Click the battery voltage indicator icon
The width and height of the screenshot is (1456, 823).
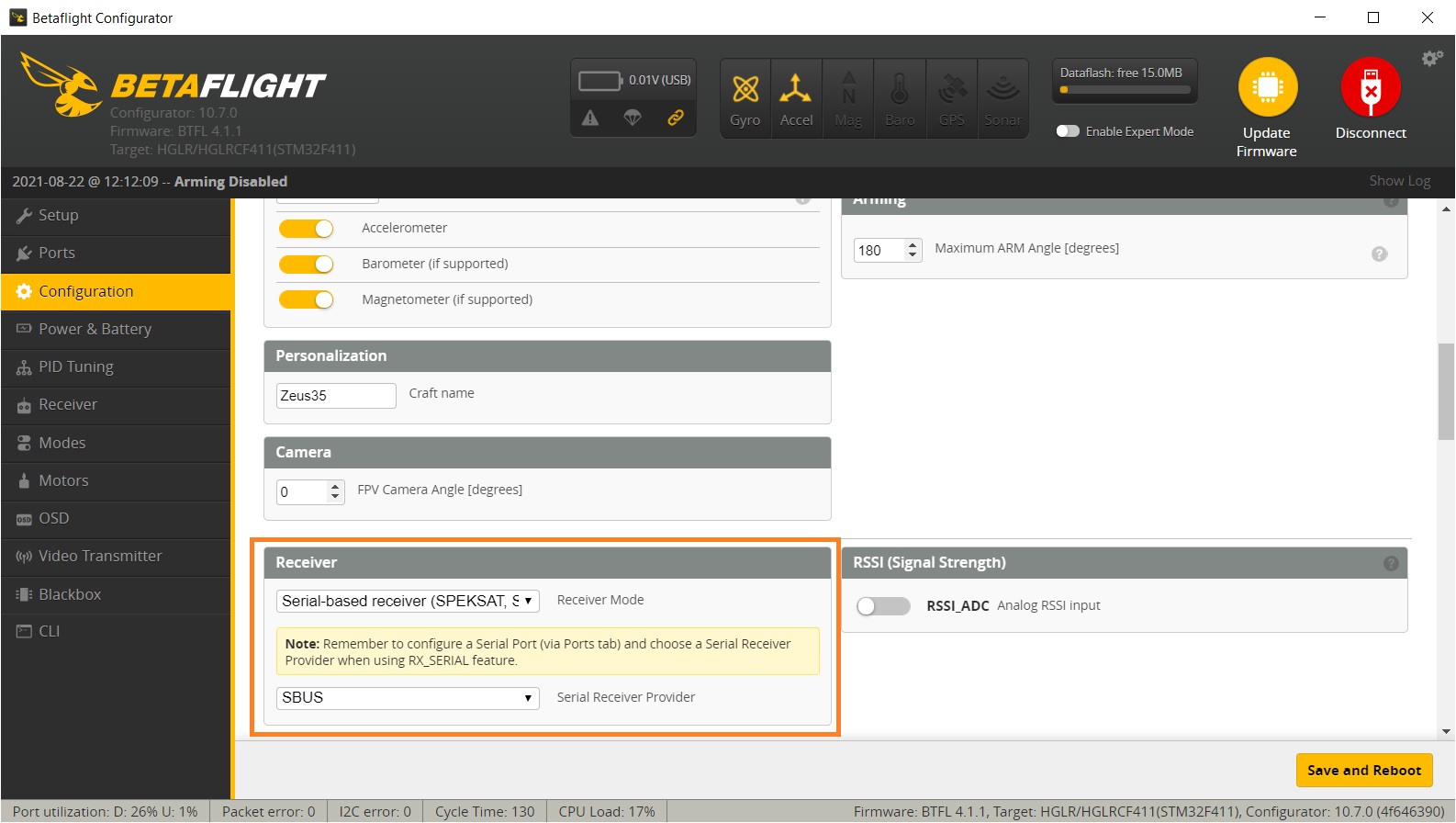click(x=599, y=81)
